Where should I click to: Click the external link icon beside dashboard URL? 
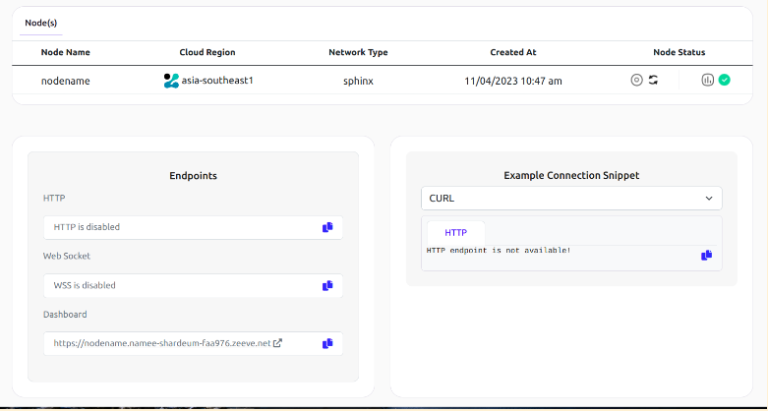coord(278,343)
